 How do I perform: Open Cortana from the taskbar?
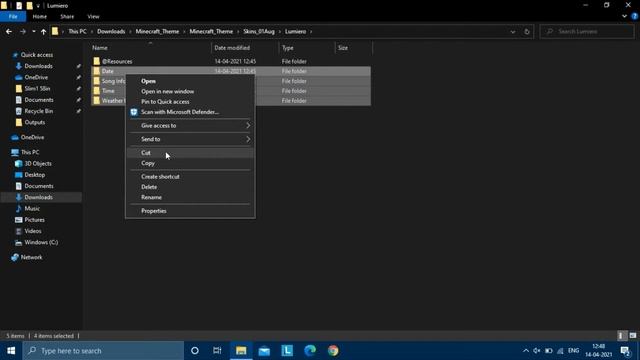tap(195, 351)
